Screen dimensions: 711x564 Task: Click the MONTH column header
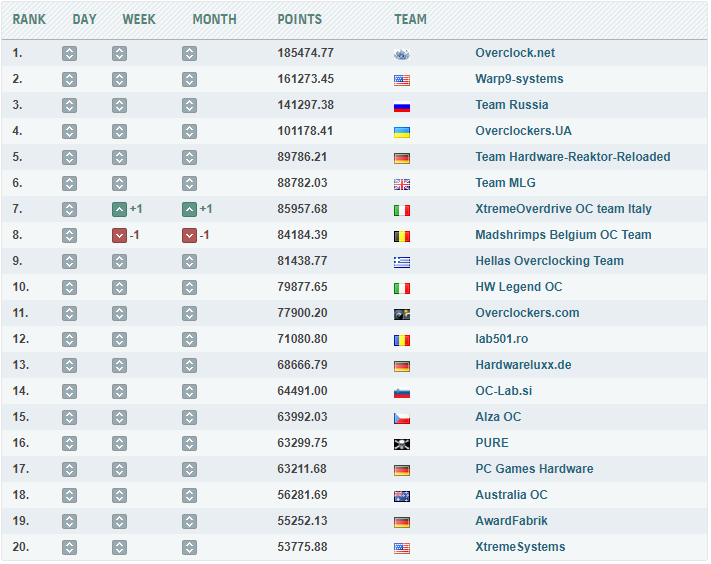coord(214,19)
